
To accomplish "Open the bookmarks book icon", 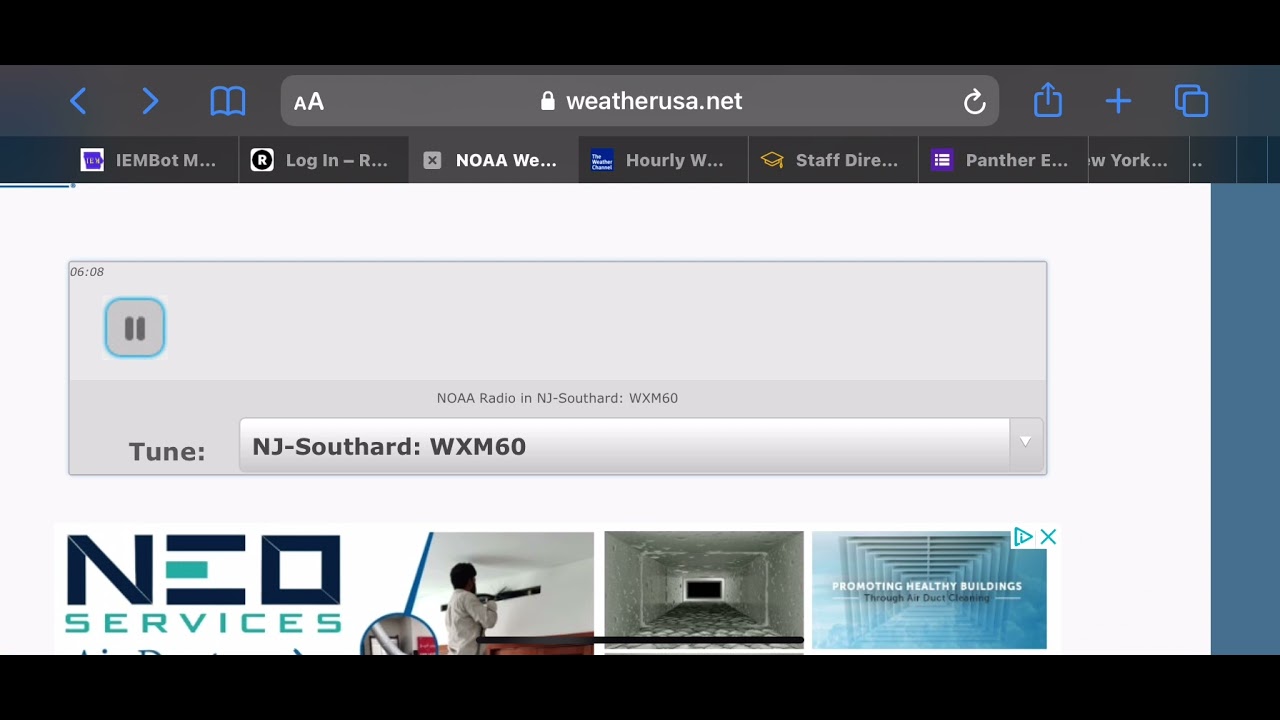I will (x=228, y=101).
